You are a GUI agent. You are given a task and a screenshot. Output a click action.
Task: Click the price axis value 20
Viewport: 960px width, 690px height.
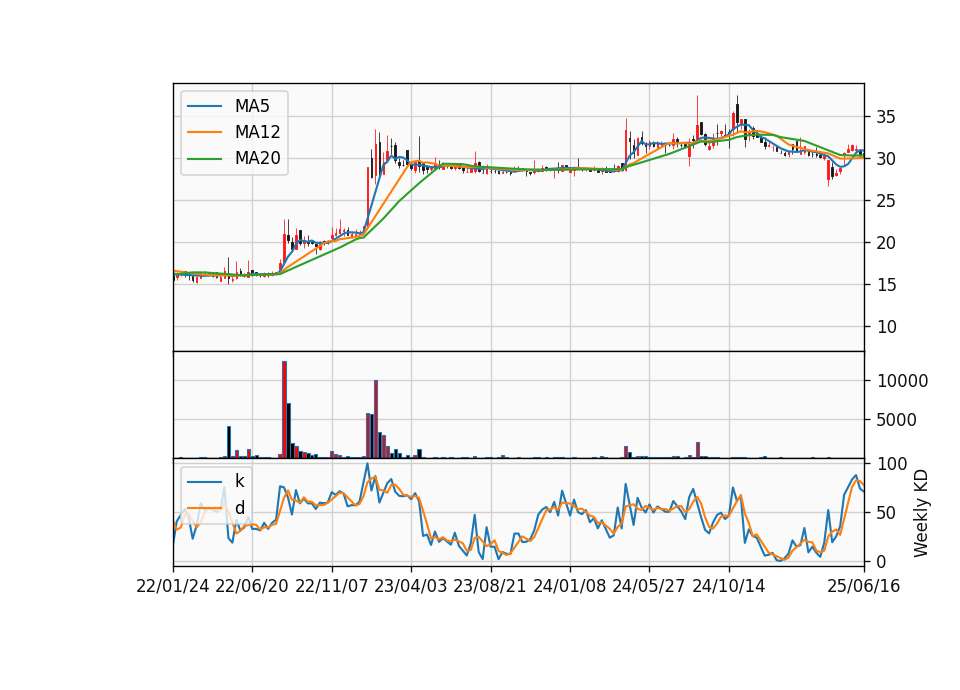click(886, 243)
